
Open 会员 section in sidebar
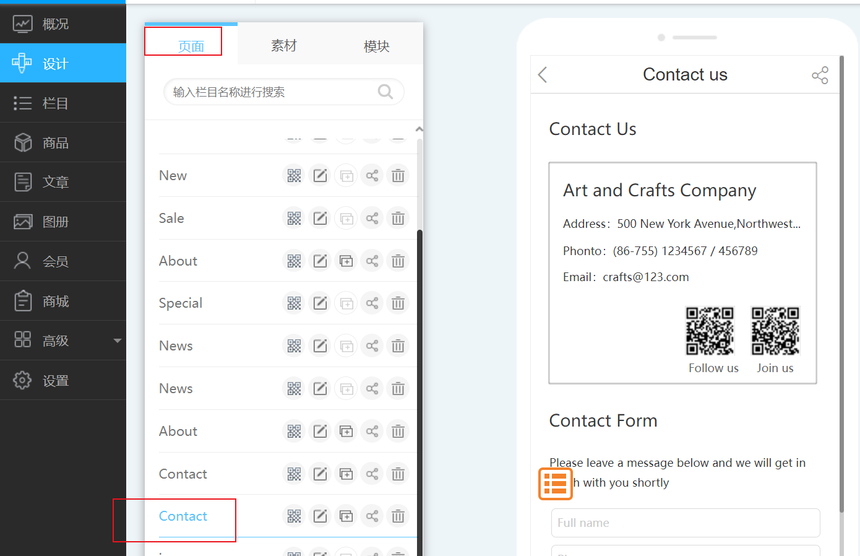pyautogui.click(x=56, y=262)
